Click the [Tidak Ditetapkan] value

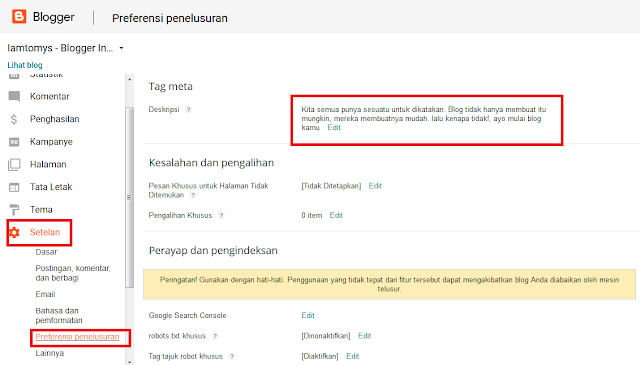point(331,186)
